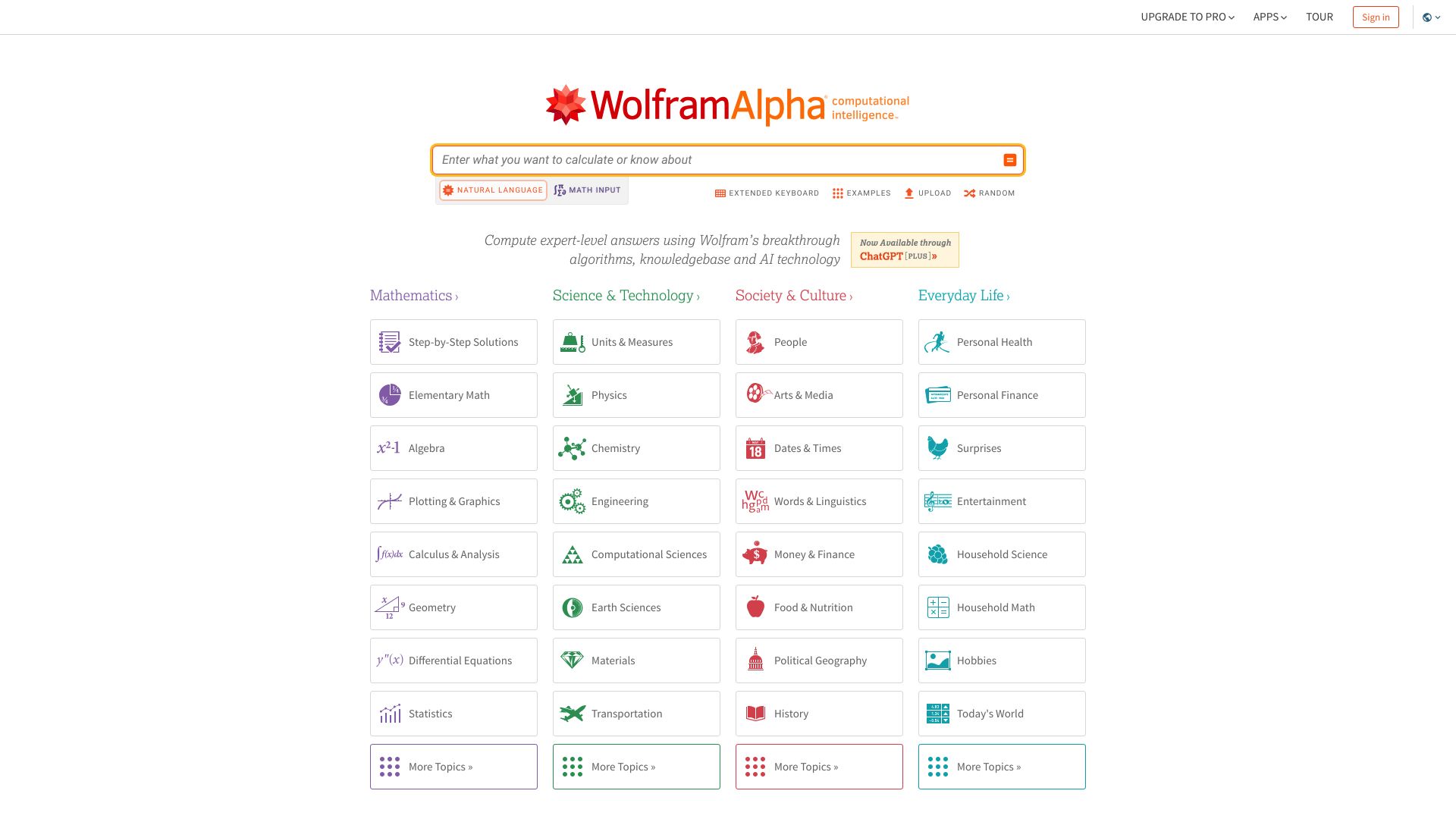Open the language globe selector
The image size is (1456, 819).
click(1429, 17)
